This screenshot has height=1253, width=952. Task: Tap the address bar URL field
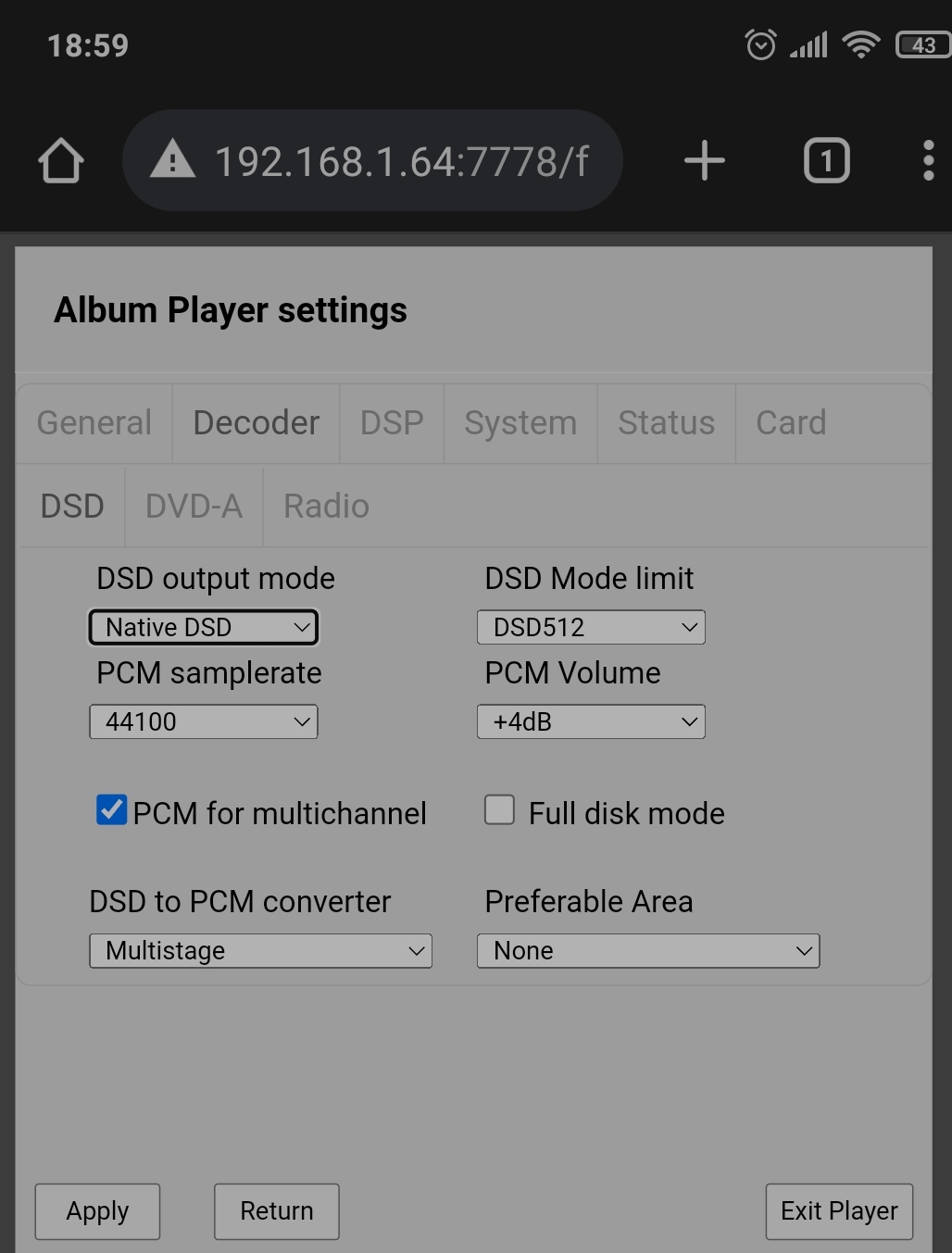pyautogui.click(x=401, y=161)
